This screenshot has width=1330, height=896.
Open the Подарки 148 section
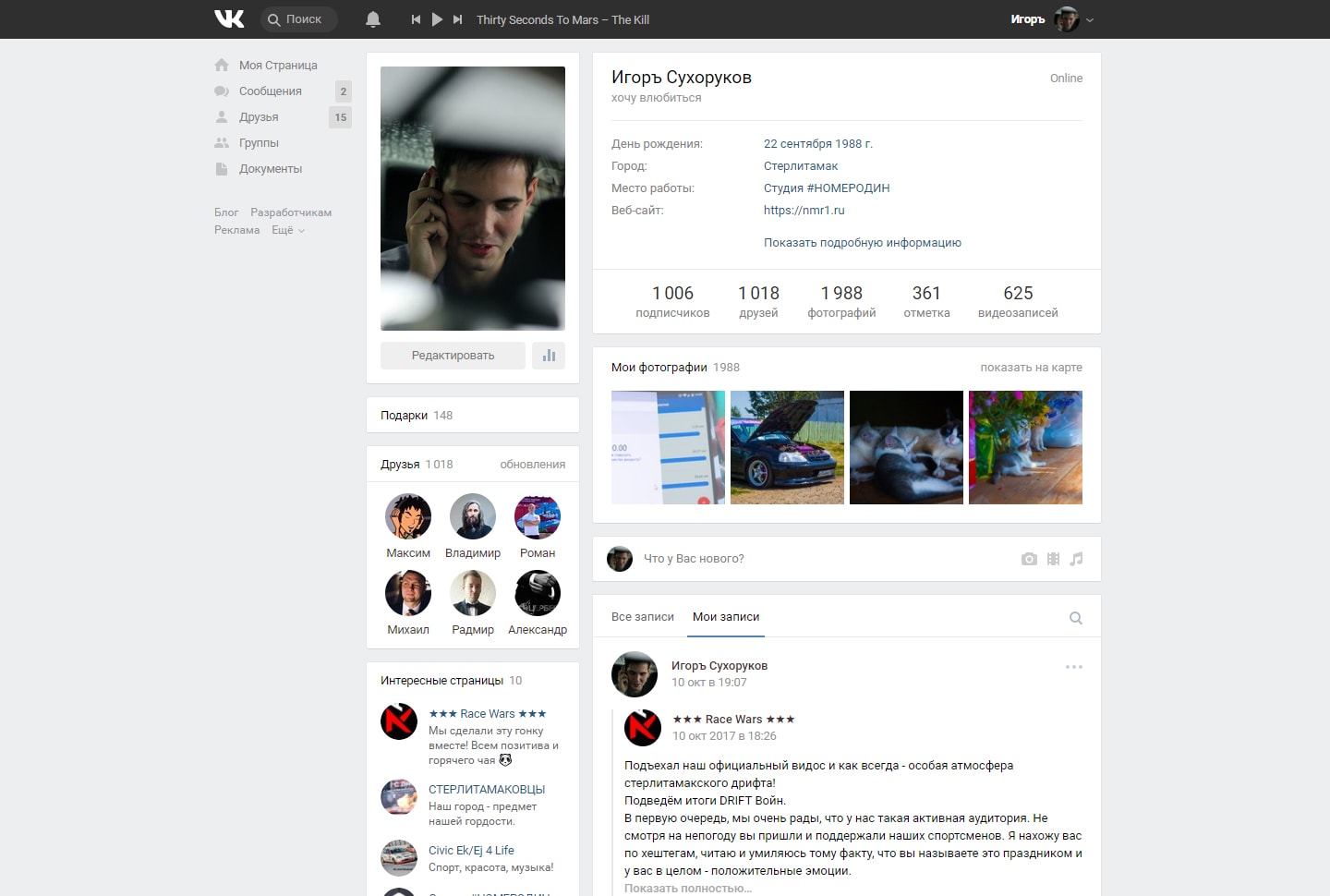[x=473, y=415]
